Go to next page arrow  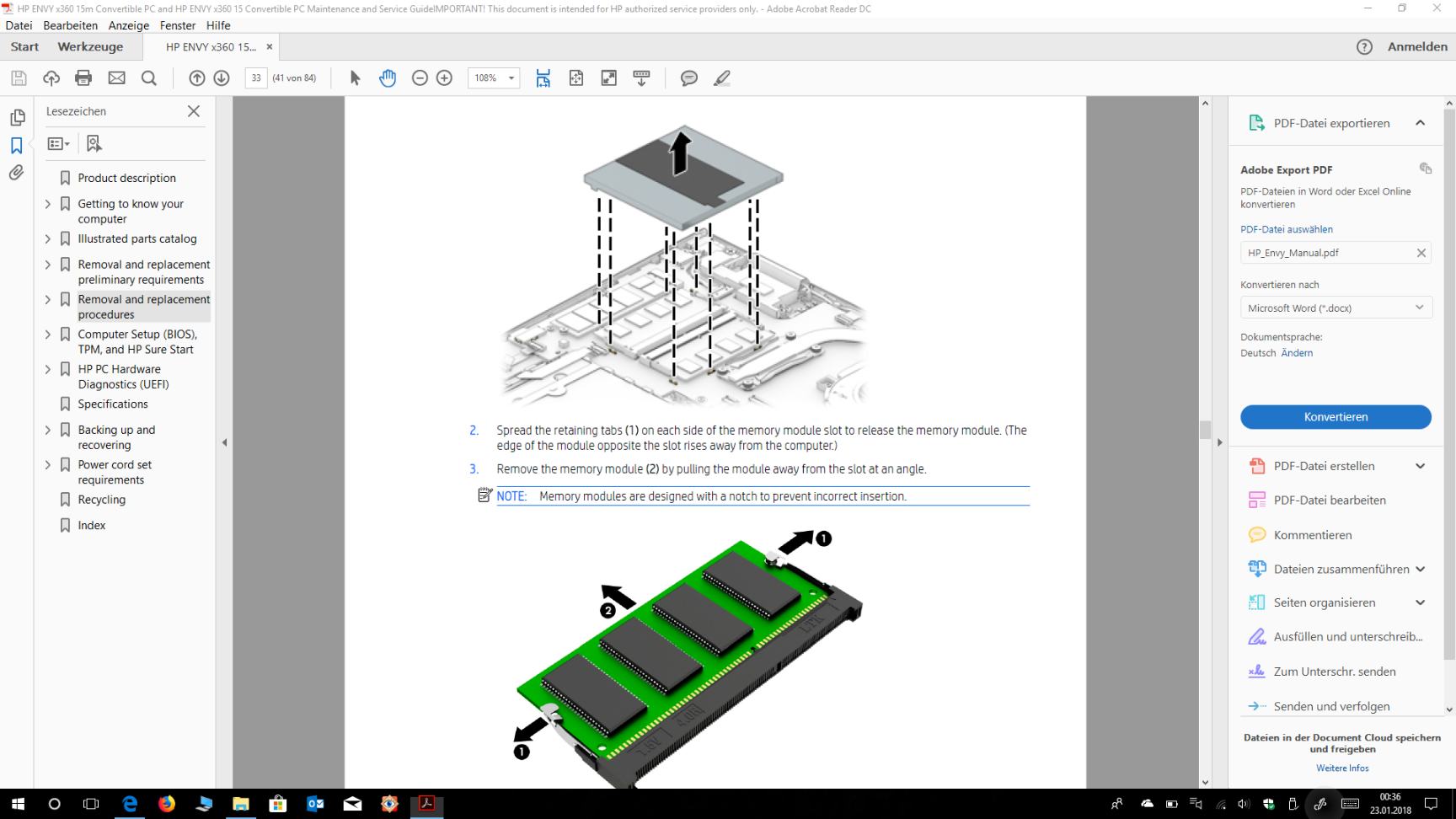pyautogui.click(x=222, y=78)
